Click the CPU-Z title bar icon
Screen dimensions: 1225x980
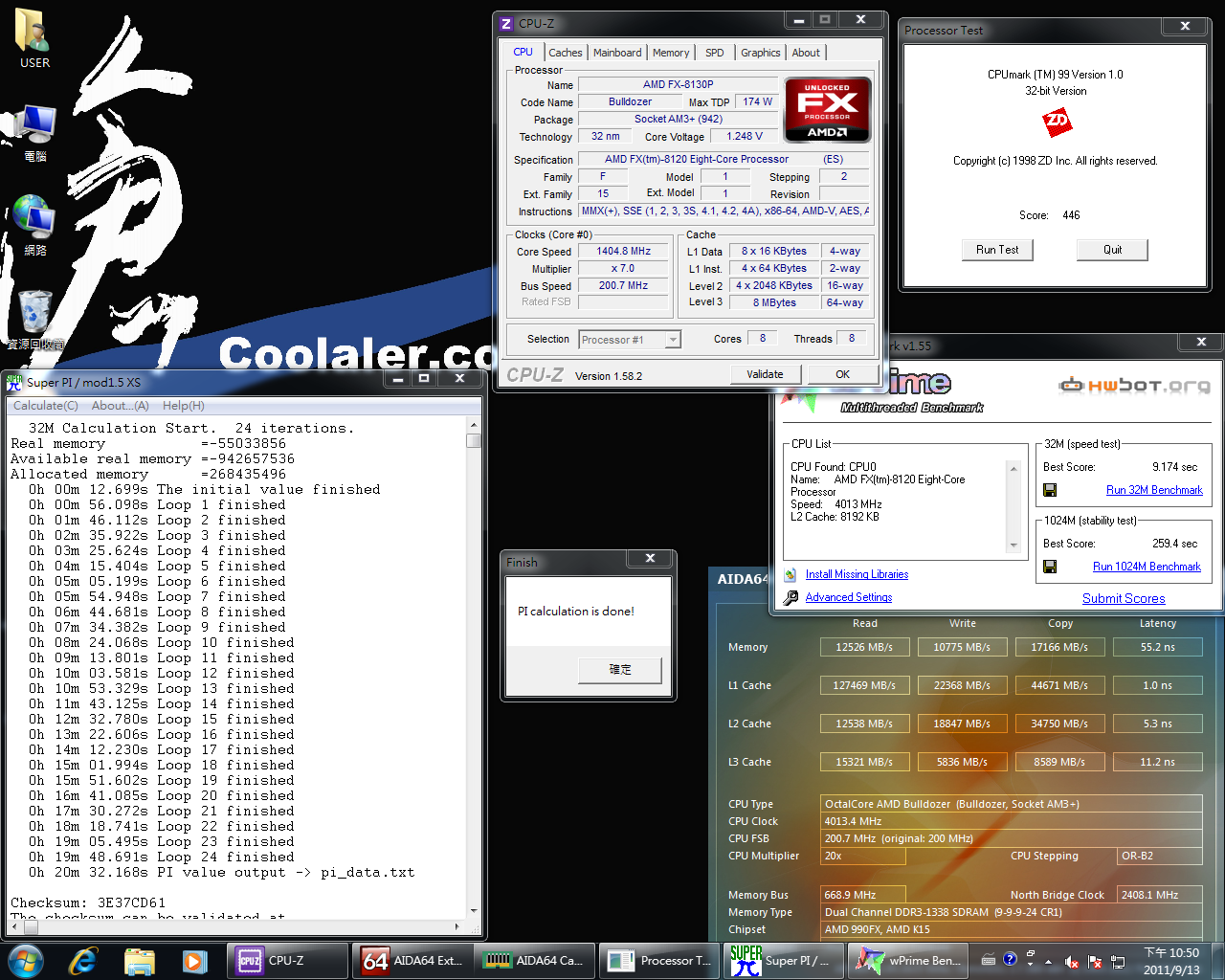point(507,23)
